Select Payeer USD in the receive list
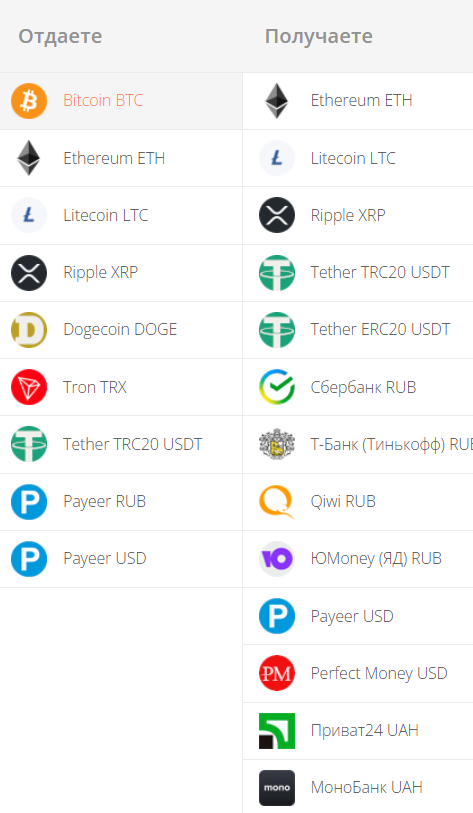This screenshot has height=813, width=473. 358,616
